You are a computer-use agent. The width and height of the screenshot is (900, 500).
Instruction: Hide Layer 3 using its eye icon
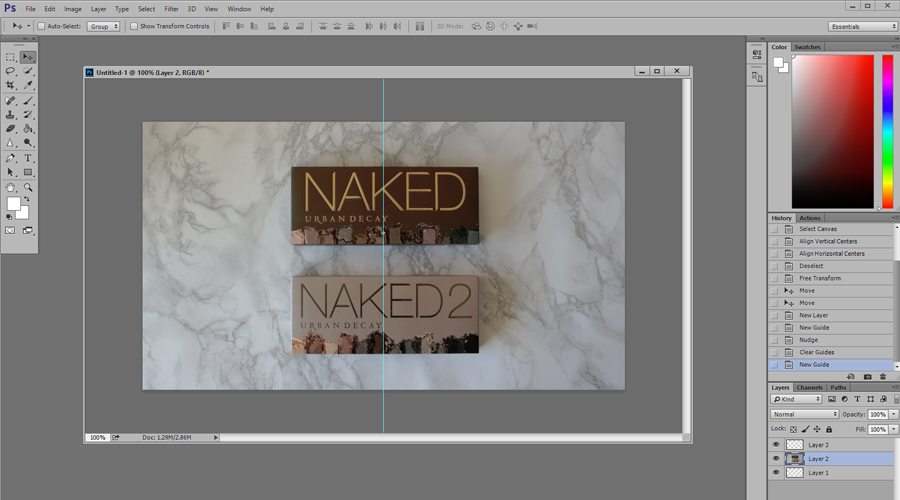pos(776,445)
